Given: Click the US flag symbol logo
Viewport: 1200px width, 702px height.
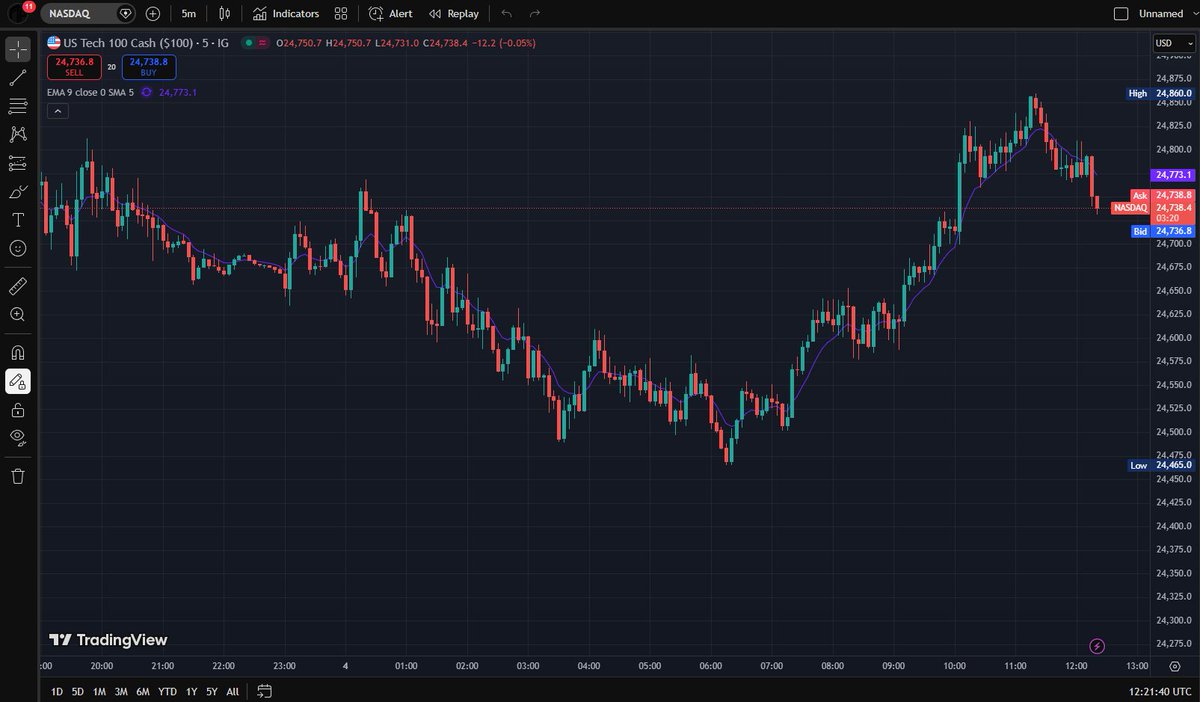Looking at the screenshot, I should coord(53,42).
